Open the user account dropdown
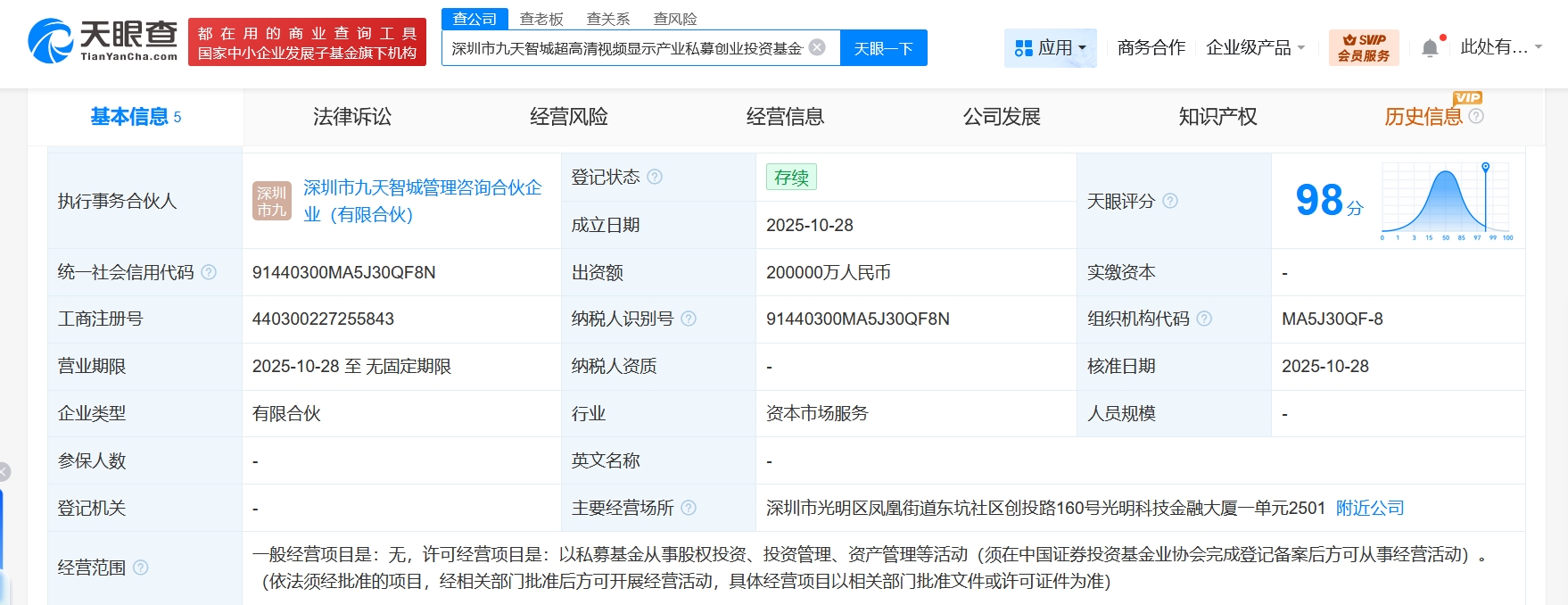The width and height of the screenshot is (1568, 605). pyautogui.click(x=1500, y=47)
